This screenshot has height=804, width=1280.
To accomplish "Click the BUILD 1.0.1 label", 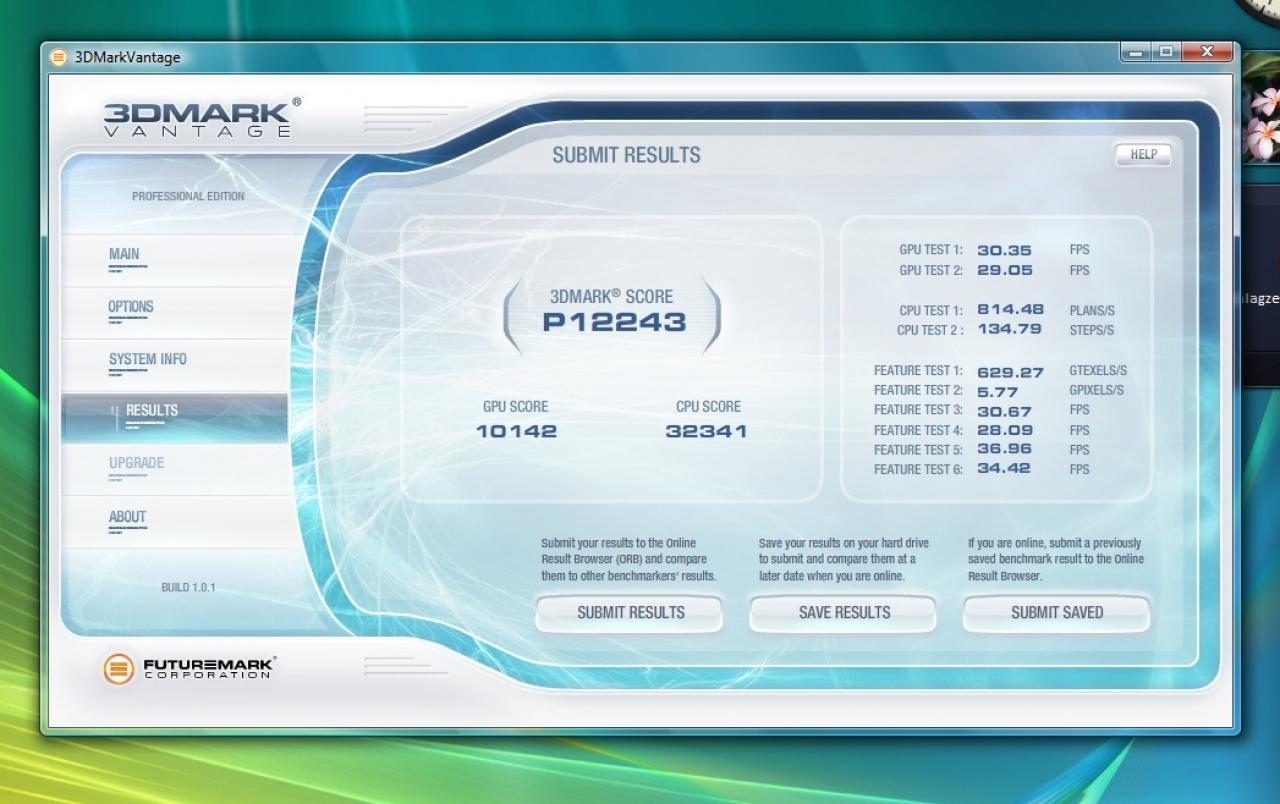I will click(188, 587).
